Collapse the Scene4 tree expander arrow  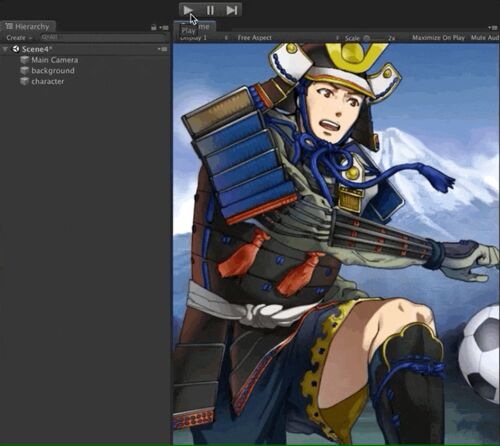pos(5,49)
